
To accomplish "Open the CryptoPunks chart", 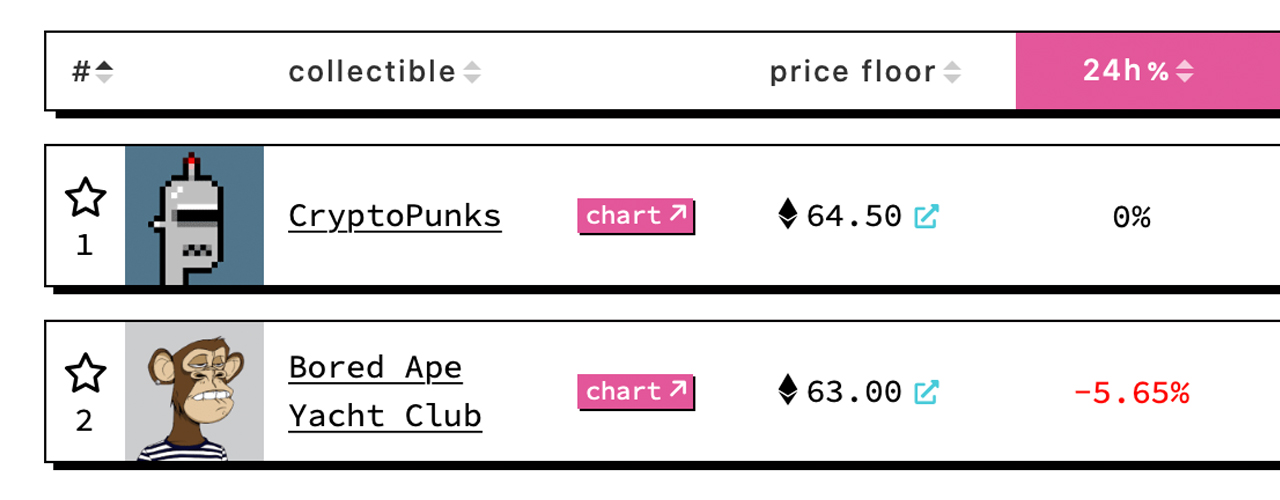I will [x=635, y=216].
